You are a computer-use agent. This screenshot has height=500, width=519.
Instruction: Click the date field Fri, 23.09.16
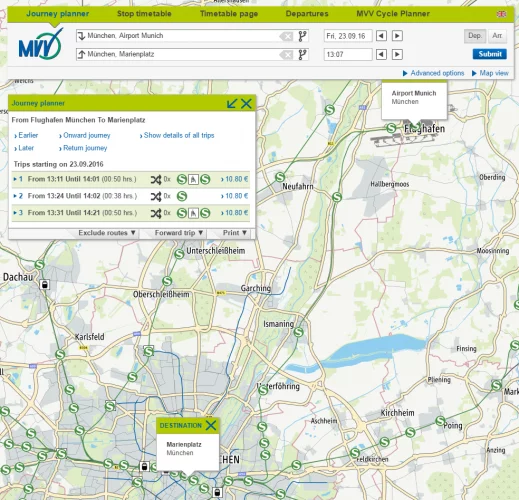pos(348,36)
